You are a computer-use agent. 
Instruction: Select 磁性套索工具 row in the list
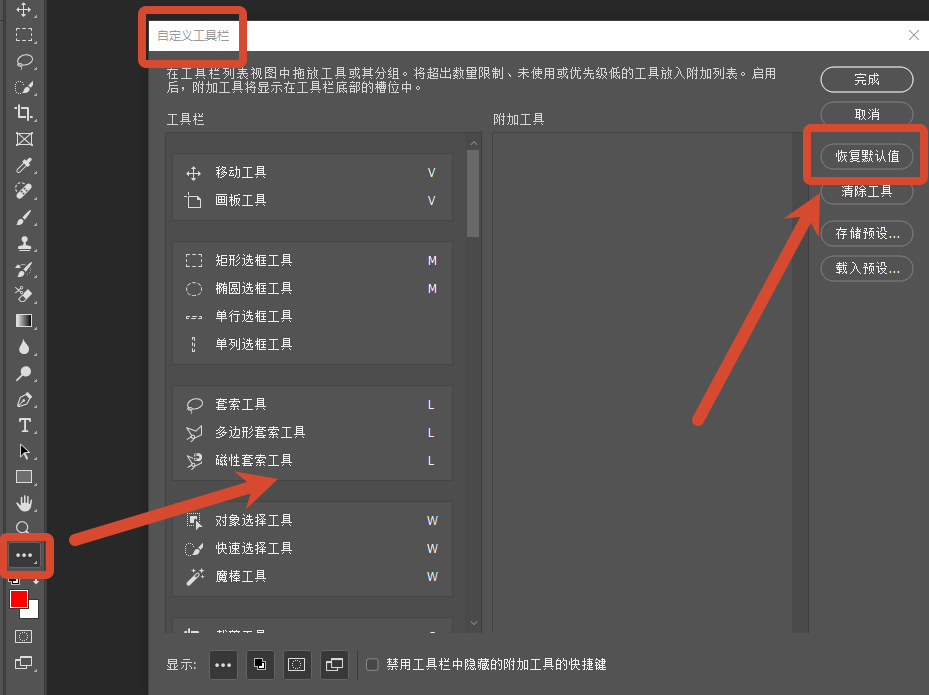pyautogui.click(x=312, y=460)
